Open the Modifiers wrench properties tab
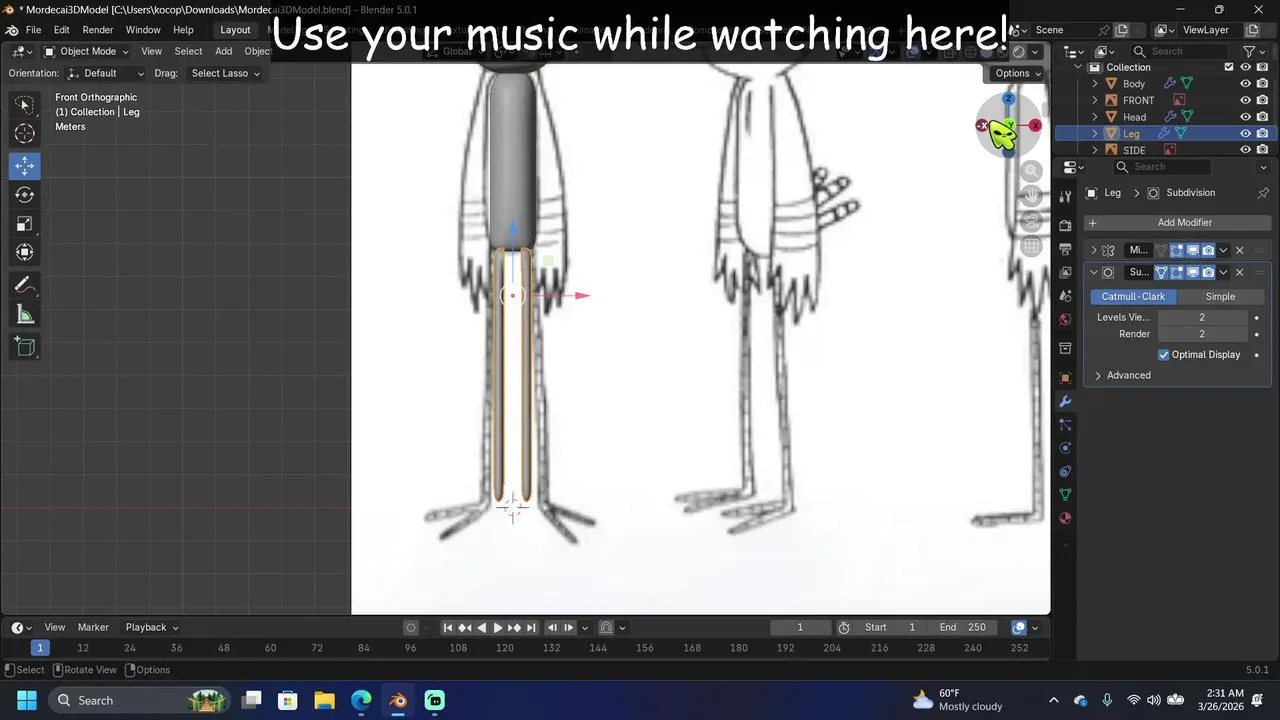This screenshot has height=720, width=1280. pos(1065,401)
